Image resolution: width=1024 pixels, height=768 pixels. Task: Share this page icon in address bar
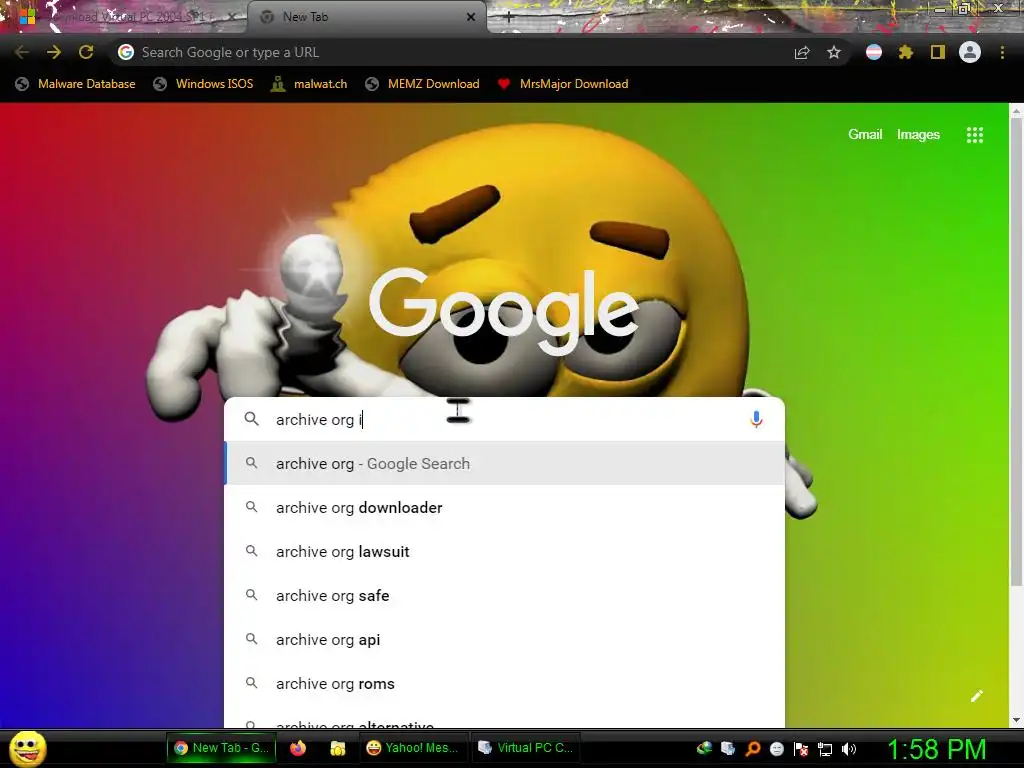pos(802,52)
